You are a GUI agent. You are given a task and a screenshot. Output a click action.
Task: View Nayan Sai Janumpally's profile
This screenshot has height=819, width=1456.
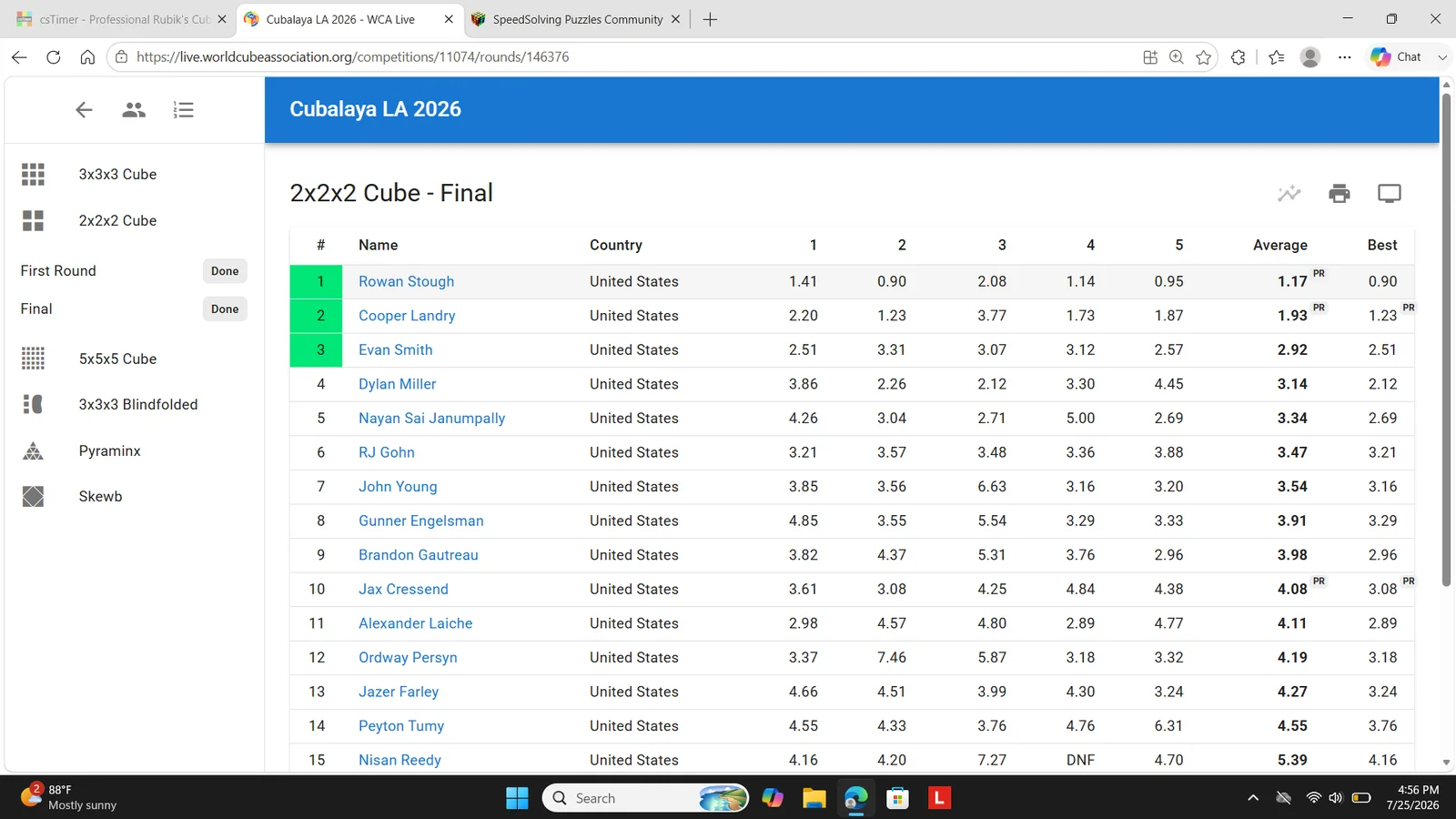[431, 419]
